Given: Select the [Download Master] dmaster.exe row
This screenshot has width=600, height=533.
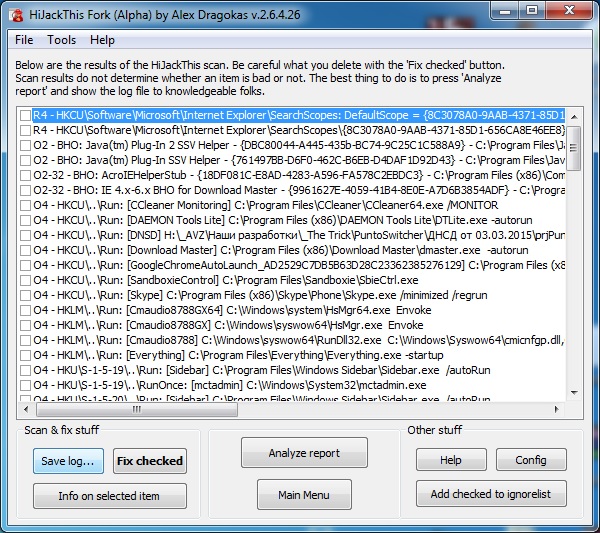Looking at the screenshot, I should tap(280, 251).
